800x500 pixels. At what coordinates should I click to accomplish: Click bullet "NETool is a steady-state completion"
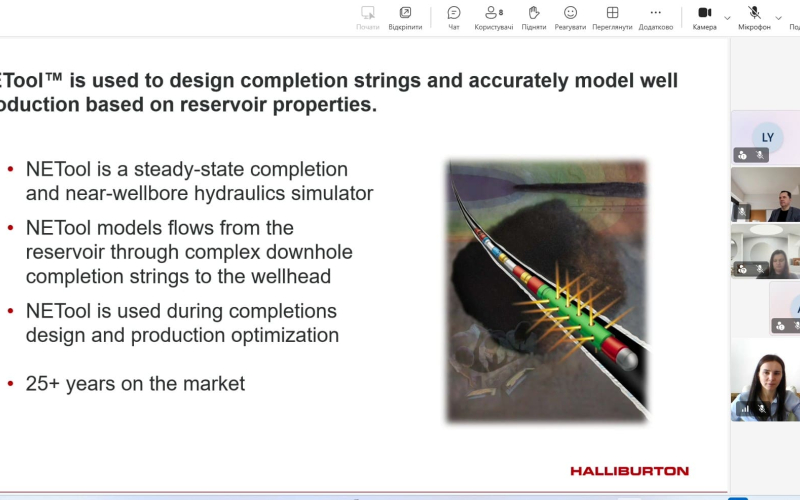[187, 169]
